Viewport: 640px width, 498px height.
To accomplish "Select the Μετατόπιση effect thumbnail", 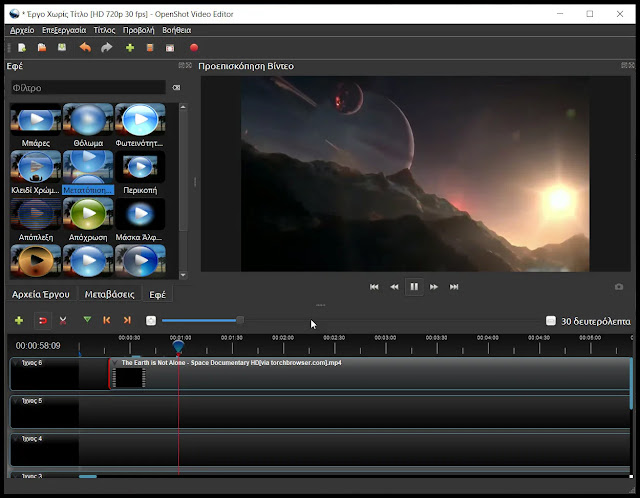I will [x=88, y=167].
